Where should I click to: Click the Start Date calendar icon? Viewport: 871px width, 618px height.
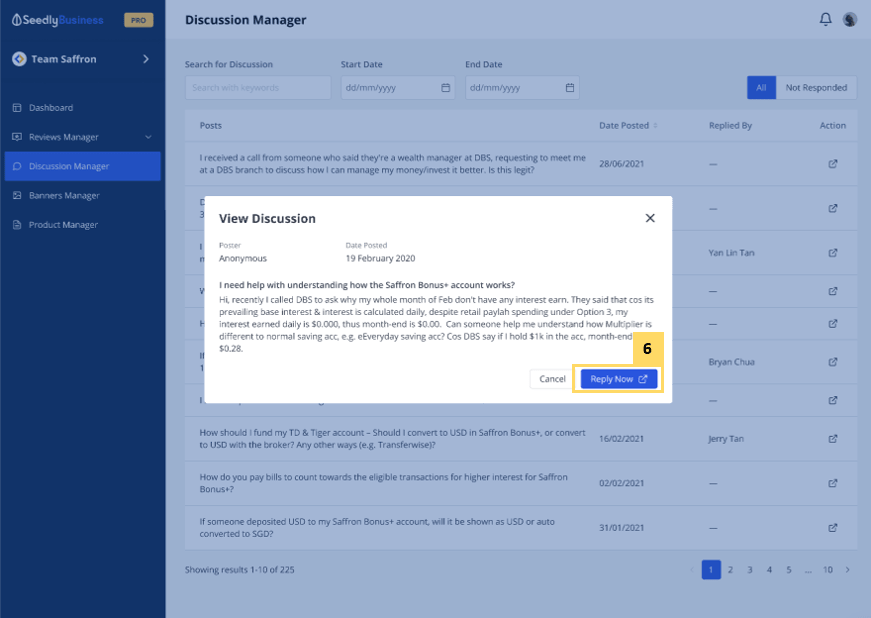pos(446,88)
